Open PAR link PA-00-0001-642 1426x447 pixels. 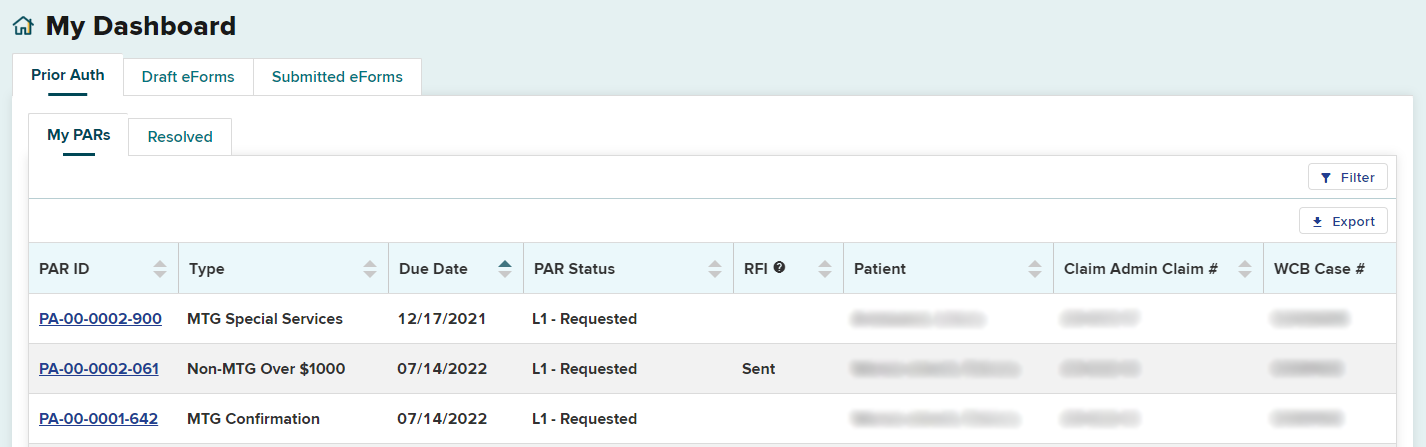coord(98,419)
